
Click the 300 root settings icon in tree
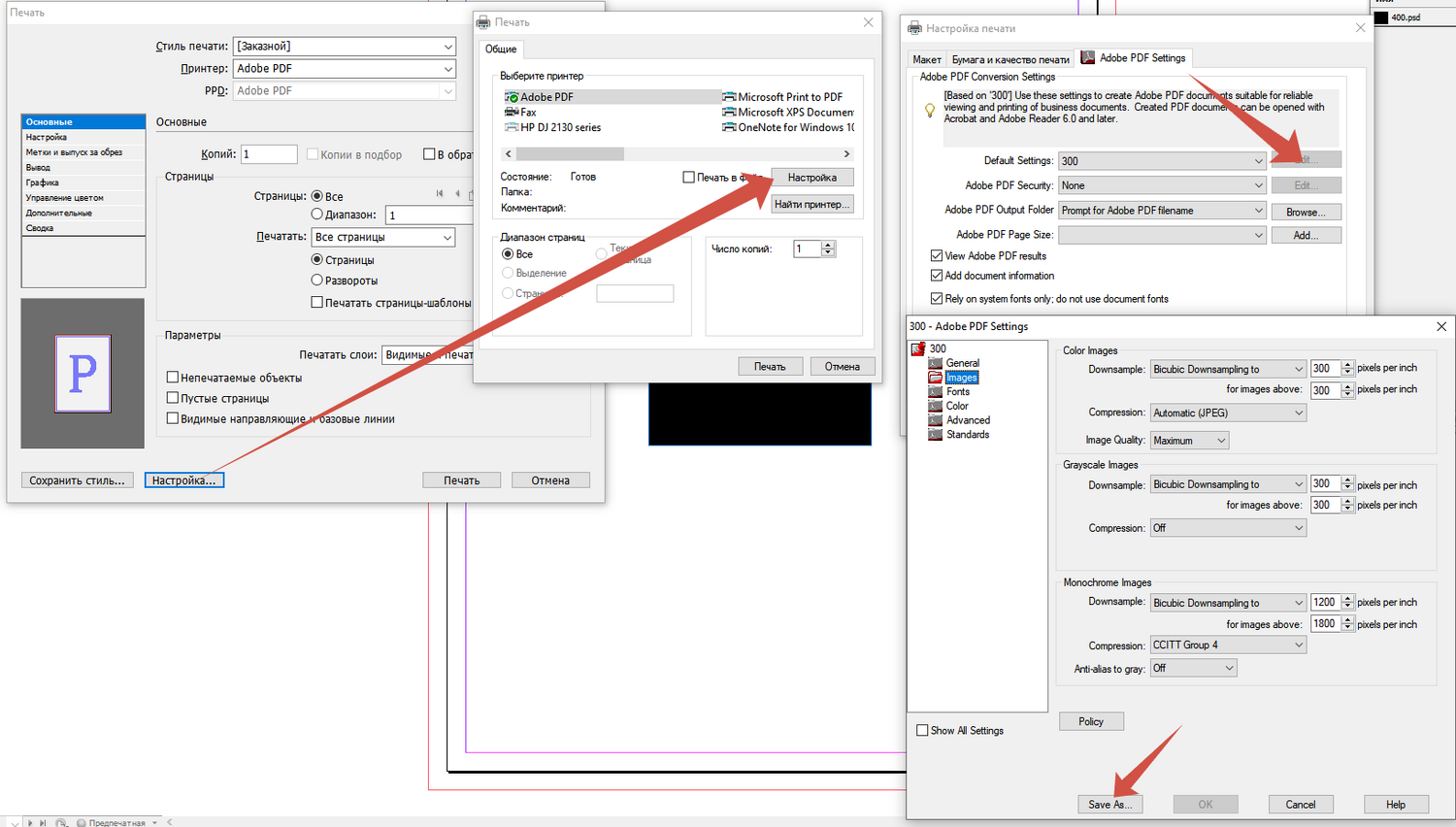point(918,348)
